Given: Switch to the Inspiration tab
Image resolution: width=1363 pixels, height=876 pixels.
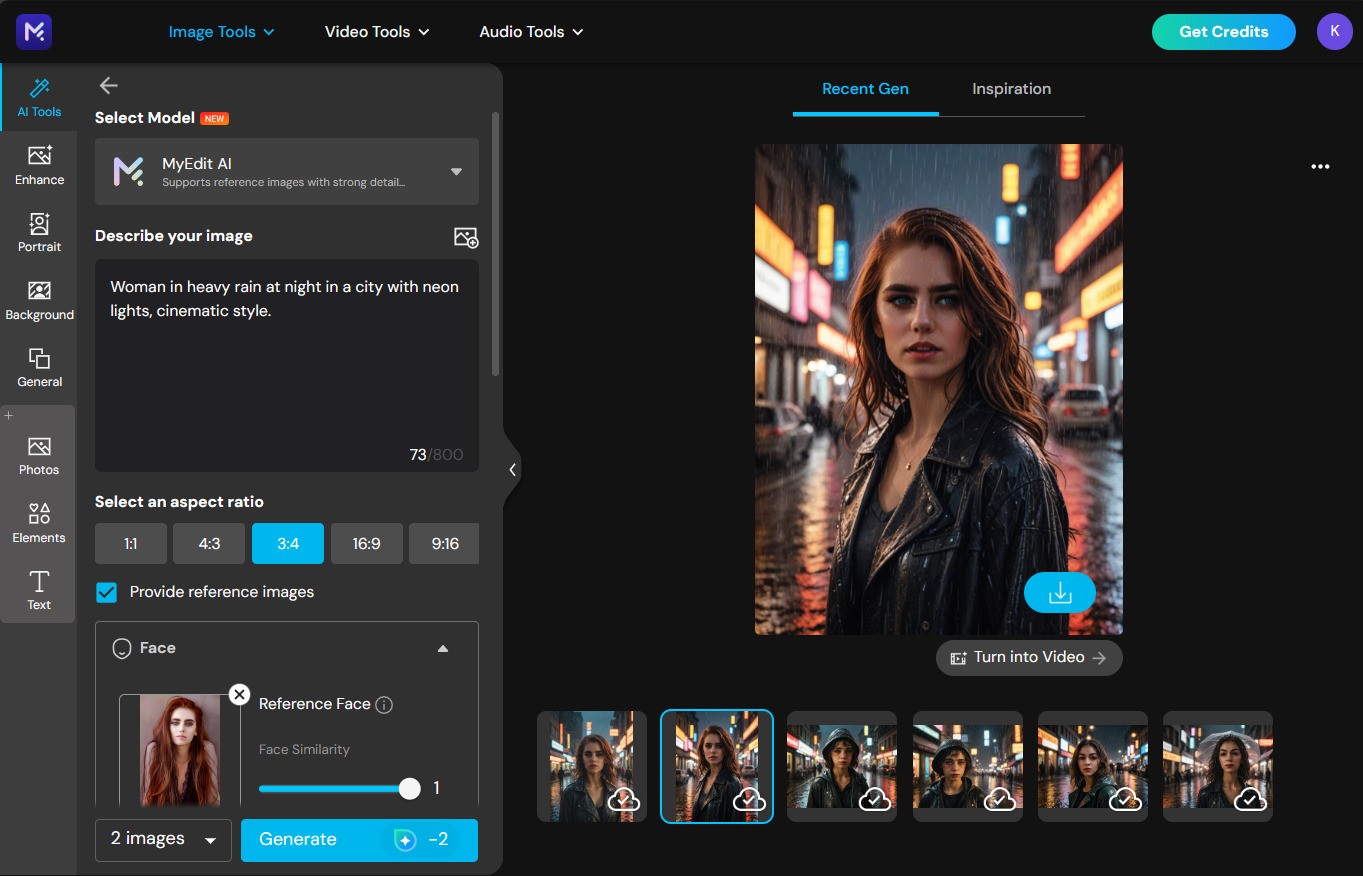Looking at the screenshot, I should coord(1010,89).
